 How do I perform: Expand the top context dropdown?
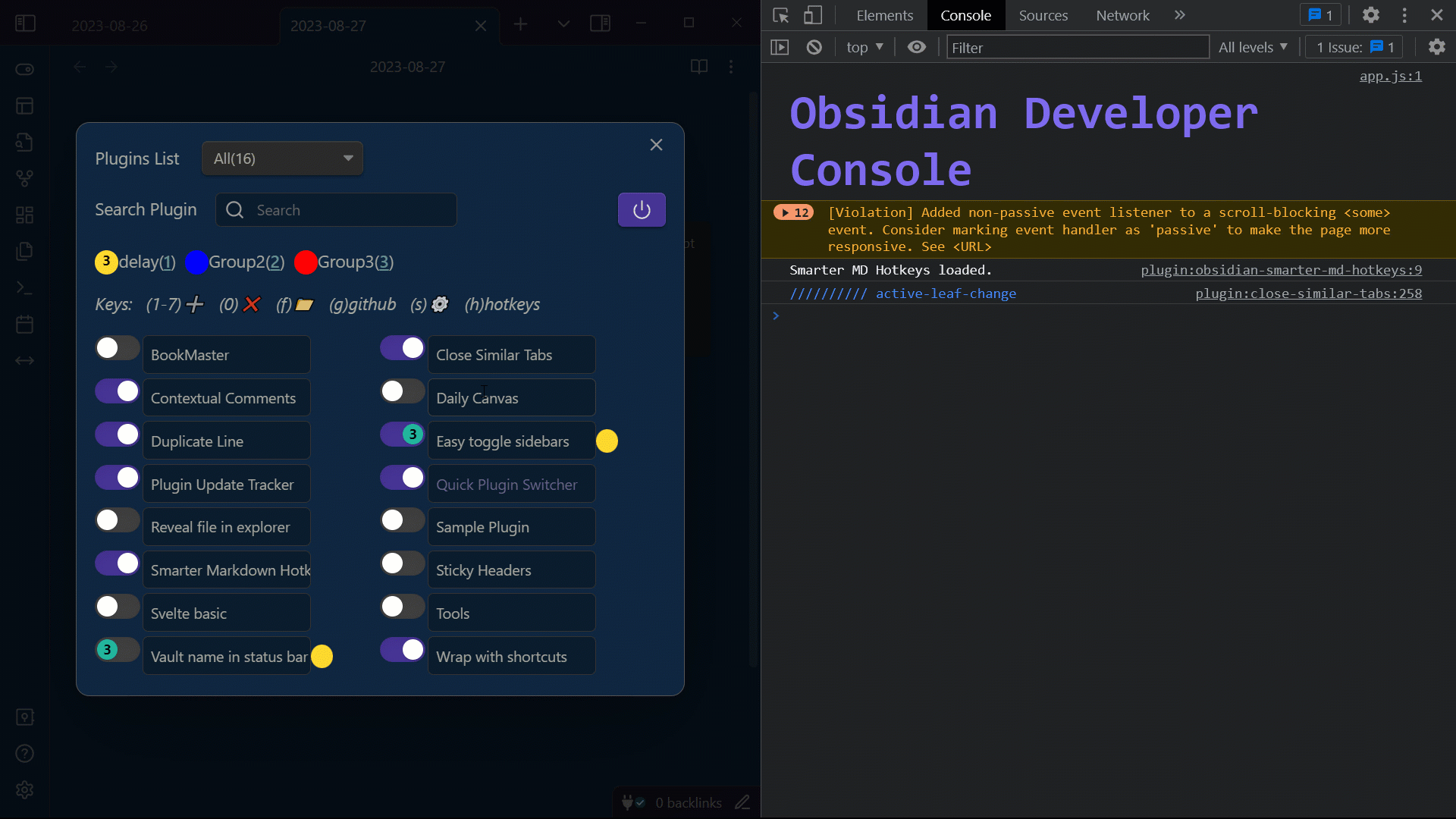point(864,47)
